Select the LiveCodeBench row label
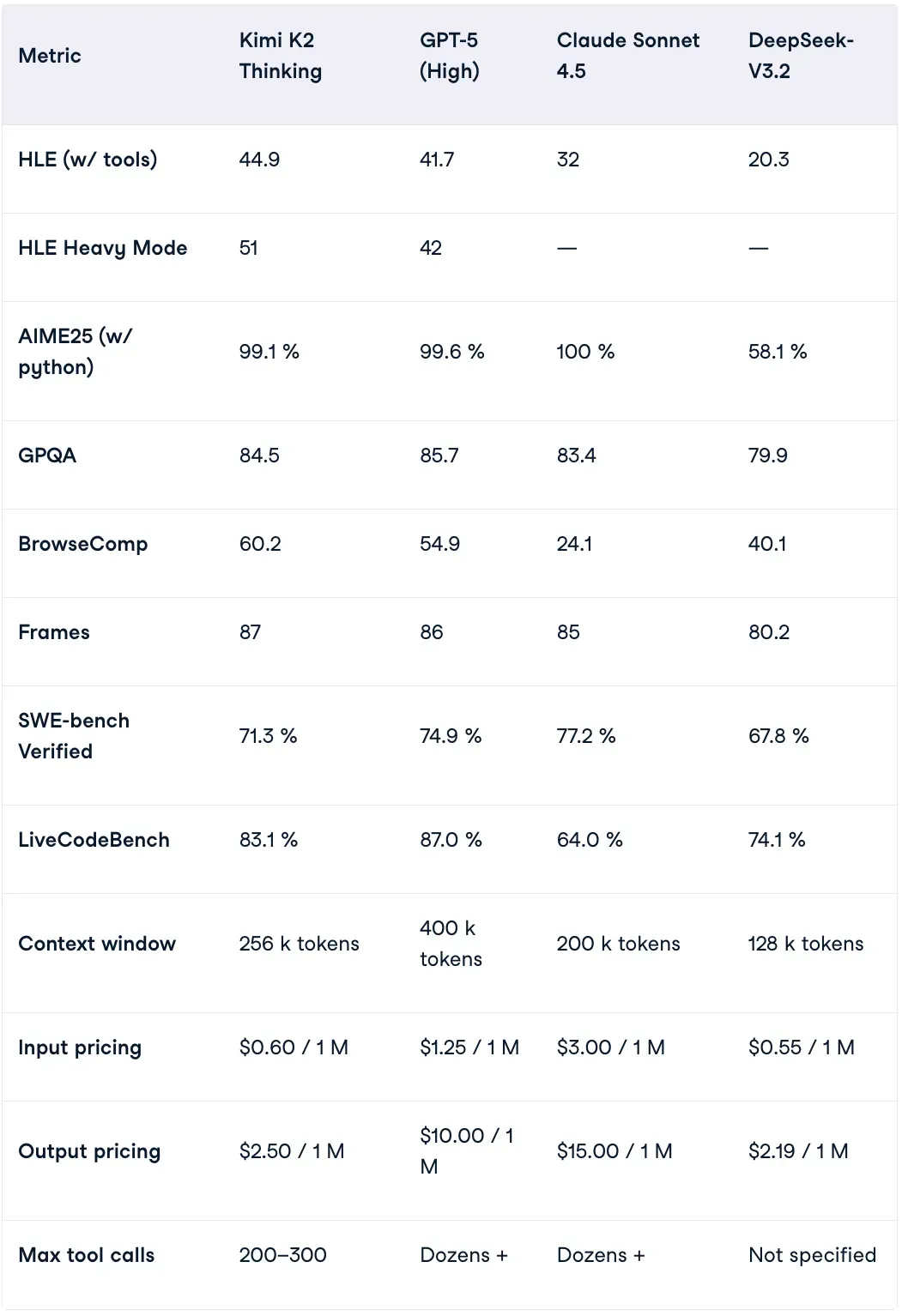 pyautogui.click(x=94, y=840)
